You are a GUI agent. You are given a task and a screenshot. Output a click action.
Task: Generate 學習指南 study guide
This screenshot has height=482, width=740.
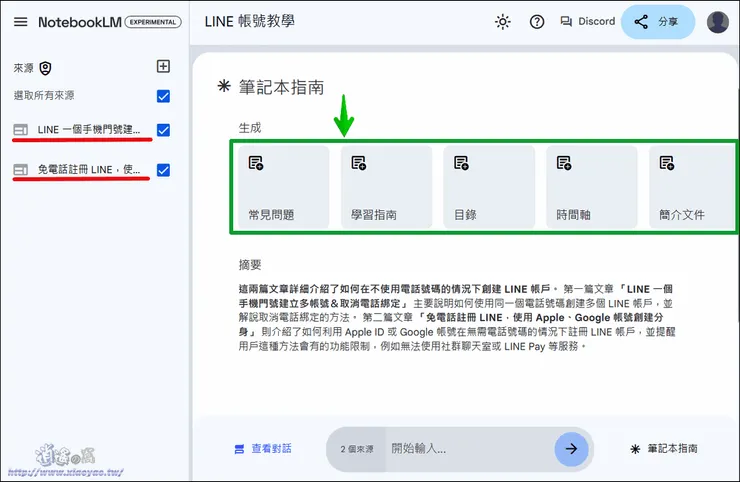pyautogui.click(x=387, y=187)
